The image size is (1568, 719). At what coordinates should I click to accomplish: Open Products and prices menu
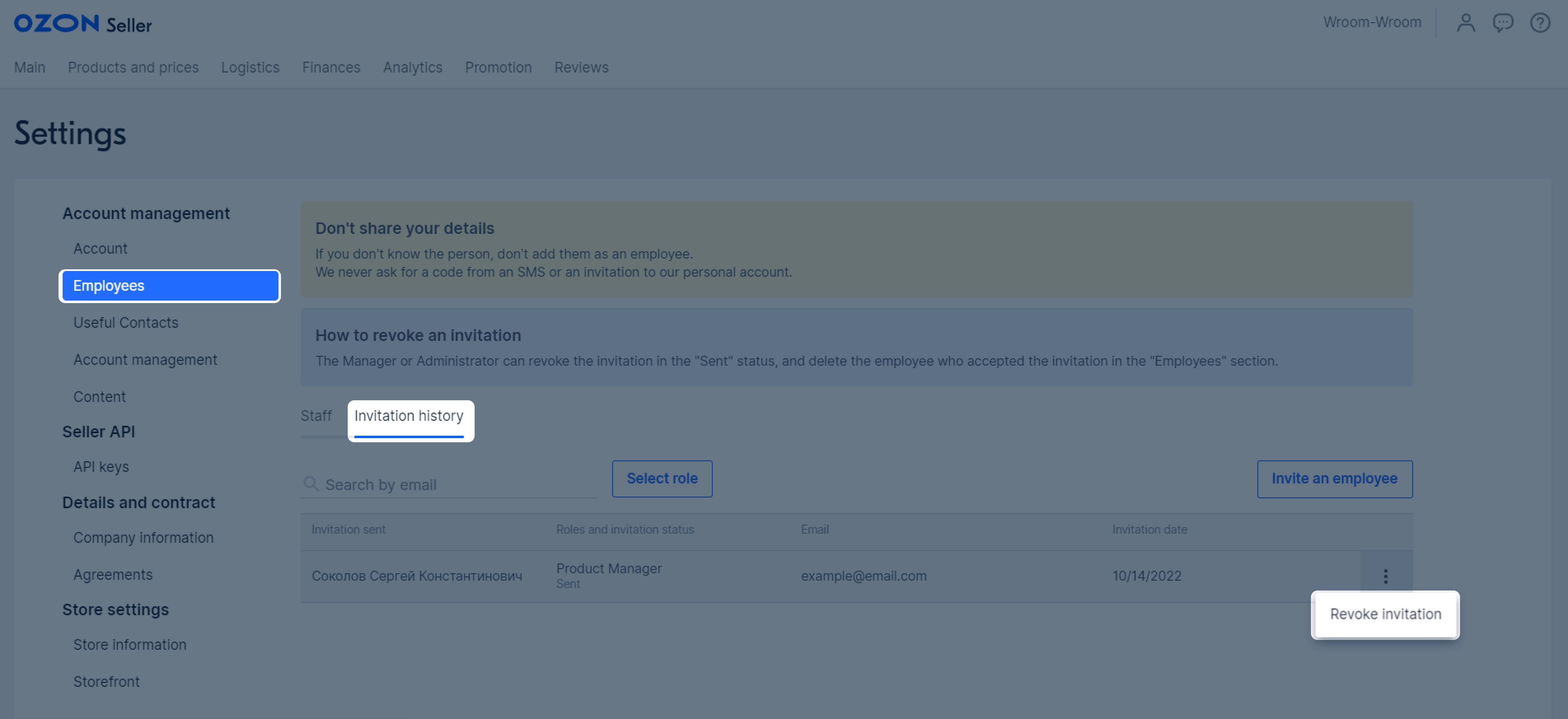(x=133, y=68)
